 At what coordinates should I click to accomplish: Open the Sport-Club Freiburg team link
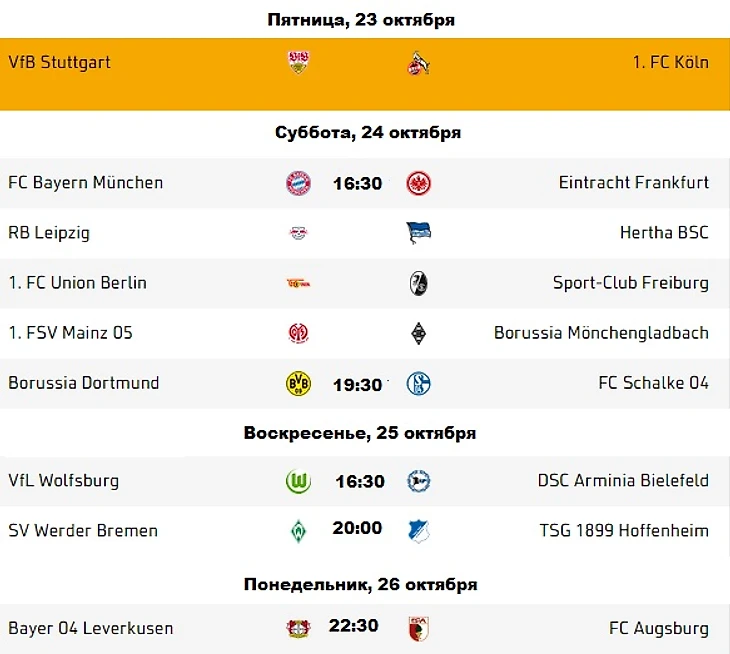coord(631,283)
